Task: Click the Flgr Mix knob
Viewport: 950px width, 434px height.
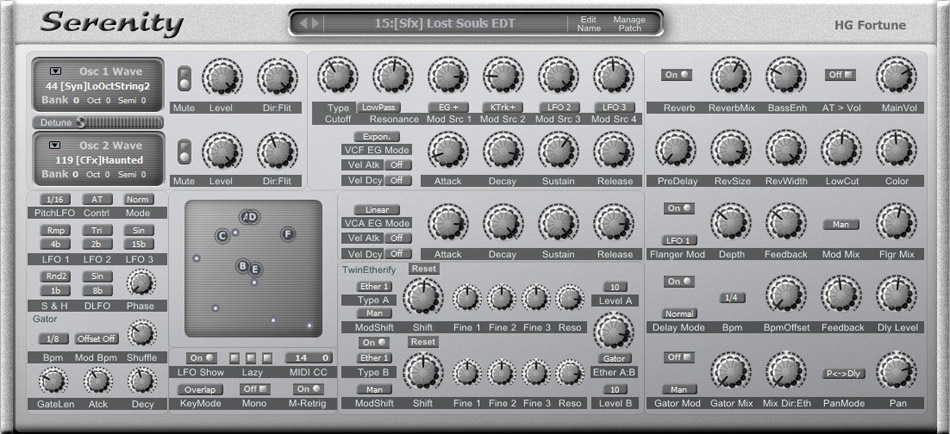Action: [x=897, y=223]
